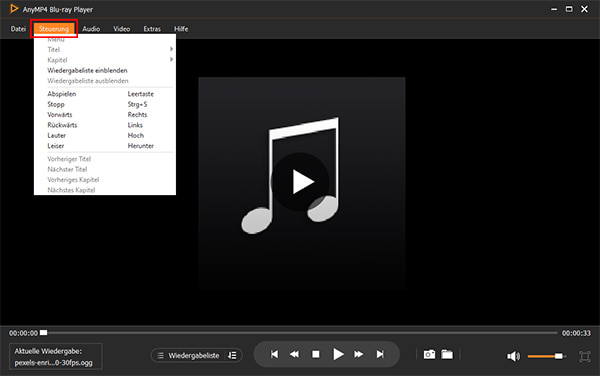
Task: Click the total duration 00:00:33
Action: point(576,333)
